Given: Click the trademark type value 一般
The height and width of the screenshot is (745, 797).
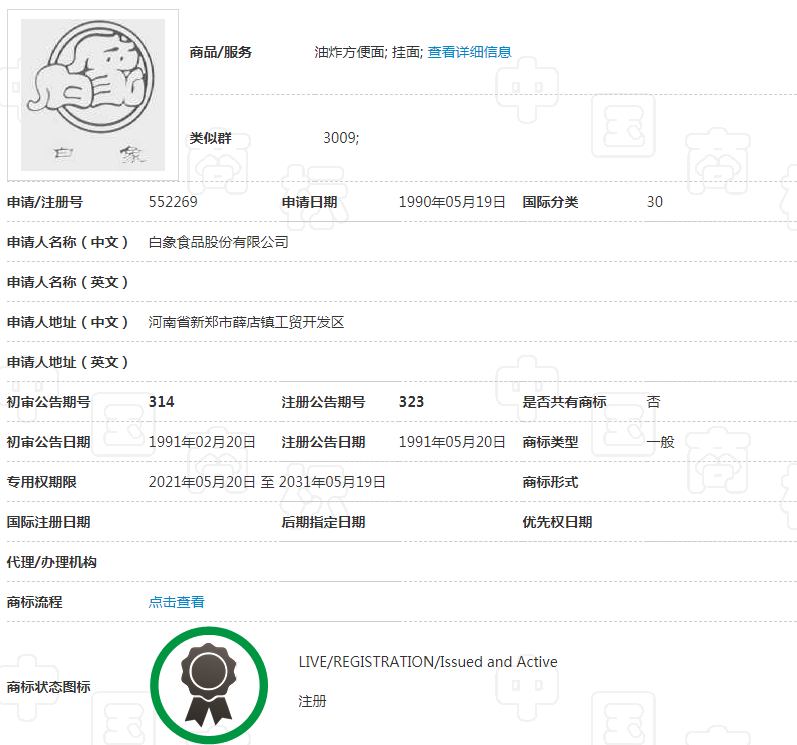Looking at the screenshot, I should pos(660,442).
